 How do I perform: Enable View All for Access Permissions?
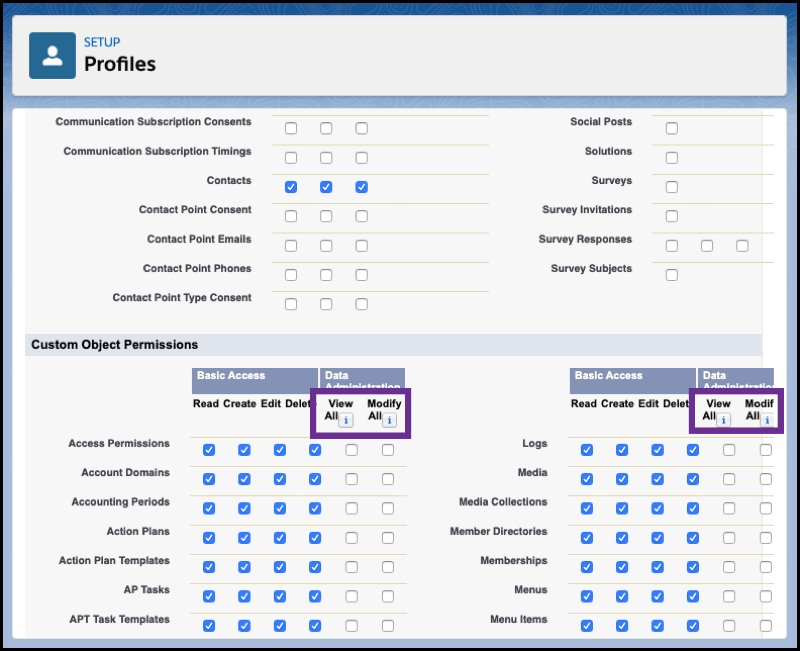[x=351, y=449]
